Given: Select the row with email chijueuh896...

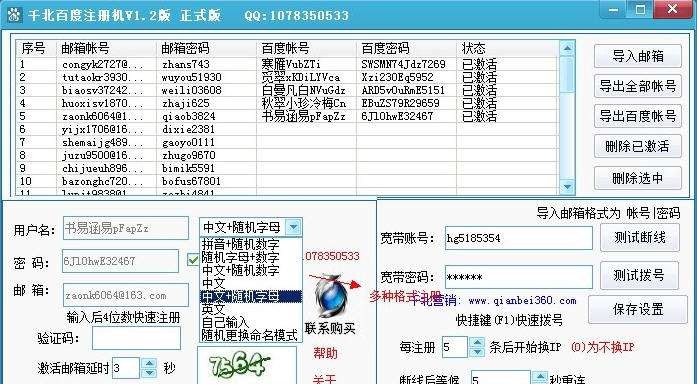Looking at the screenshot, I should (x=287, y=168).
